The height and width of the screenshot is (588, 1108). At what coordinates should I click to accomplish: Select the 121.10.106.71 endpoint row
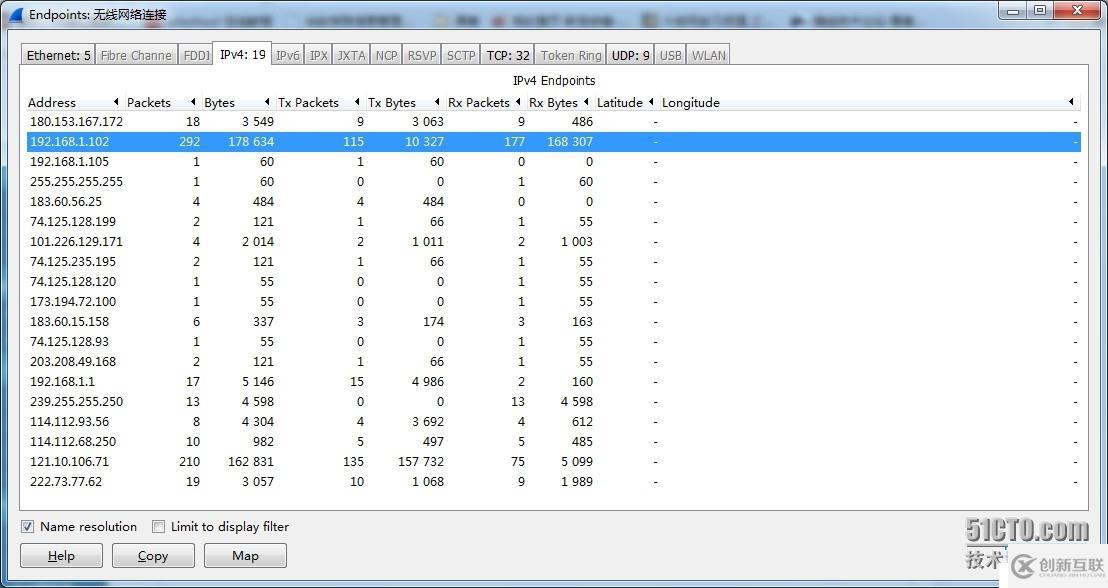pyautogui.click(x=553, y=461)
